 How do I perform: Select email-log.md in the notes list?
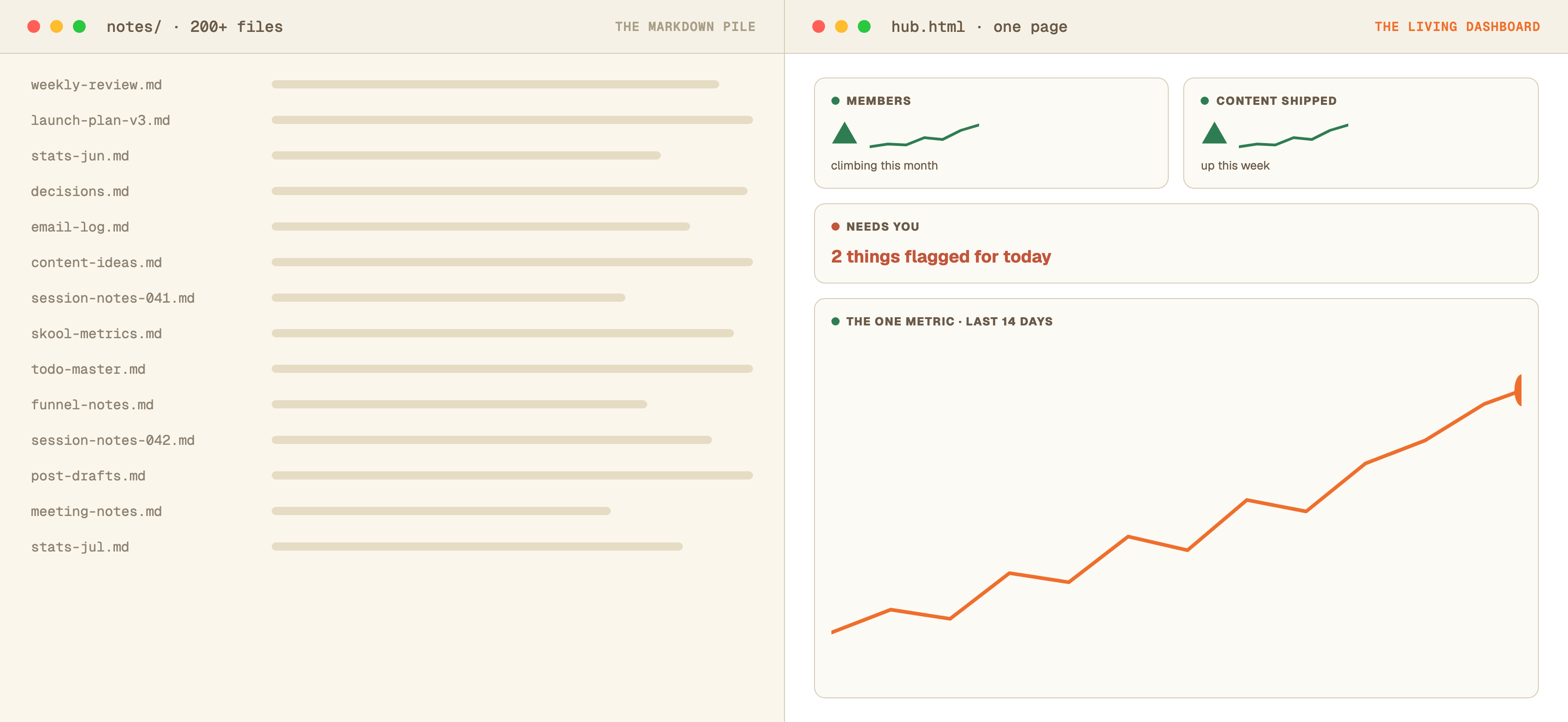pos(80,227)
